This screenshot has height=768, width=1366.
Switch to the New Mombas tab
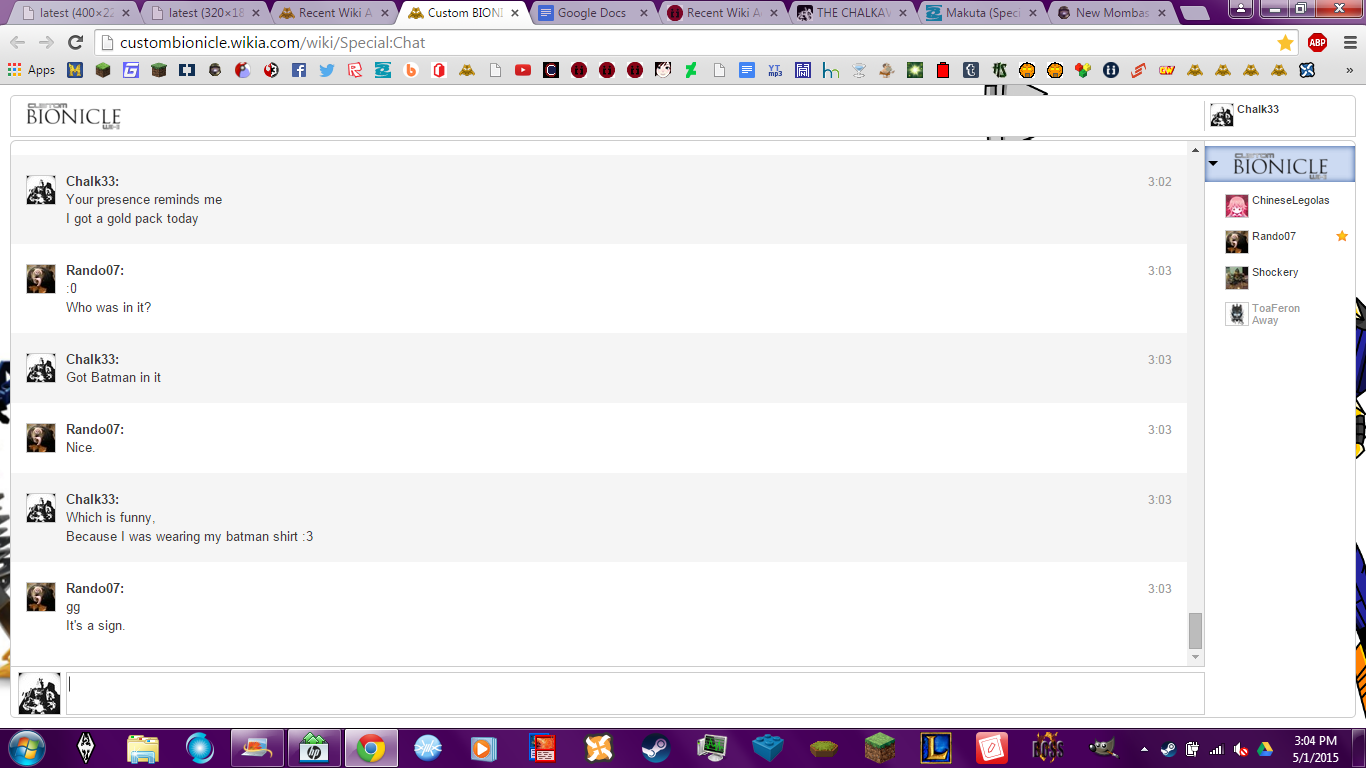[1111, 13]
